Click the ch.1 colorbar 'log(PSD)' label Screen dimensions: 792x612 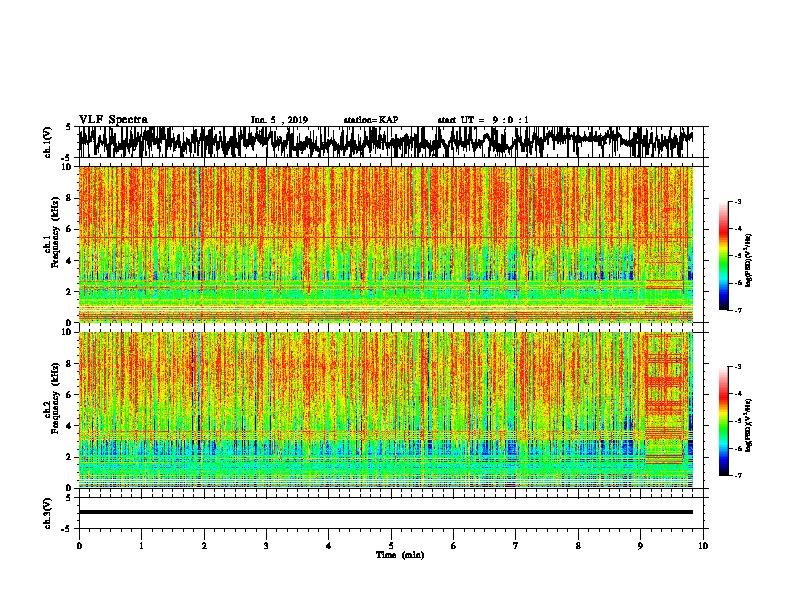(x=749, y=261)
